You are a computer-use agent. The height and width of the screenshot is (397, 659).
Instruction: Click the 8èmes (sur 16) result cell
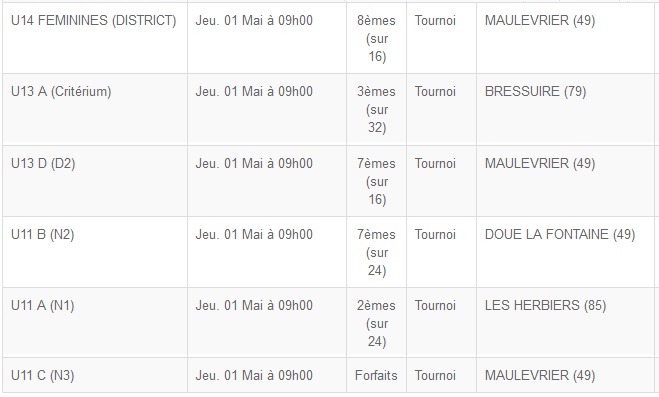377,38
